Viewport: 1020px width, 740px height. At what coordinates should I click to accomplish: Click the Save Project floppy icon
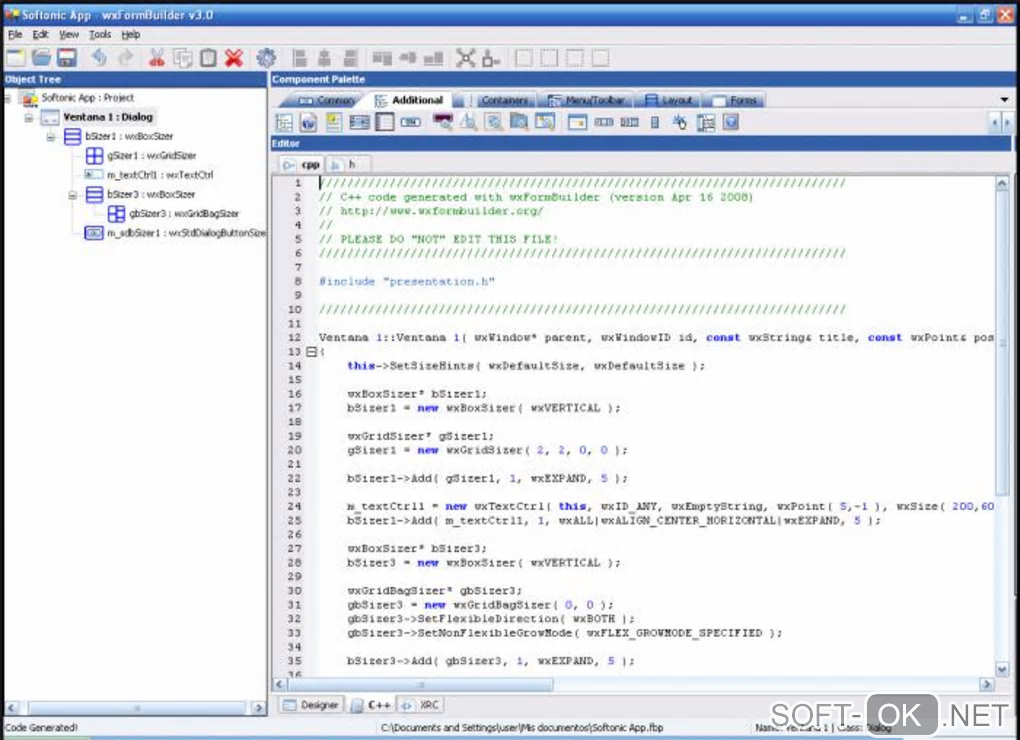click(x=67, y=58)
